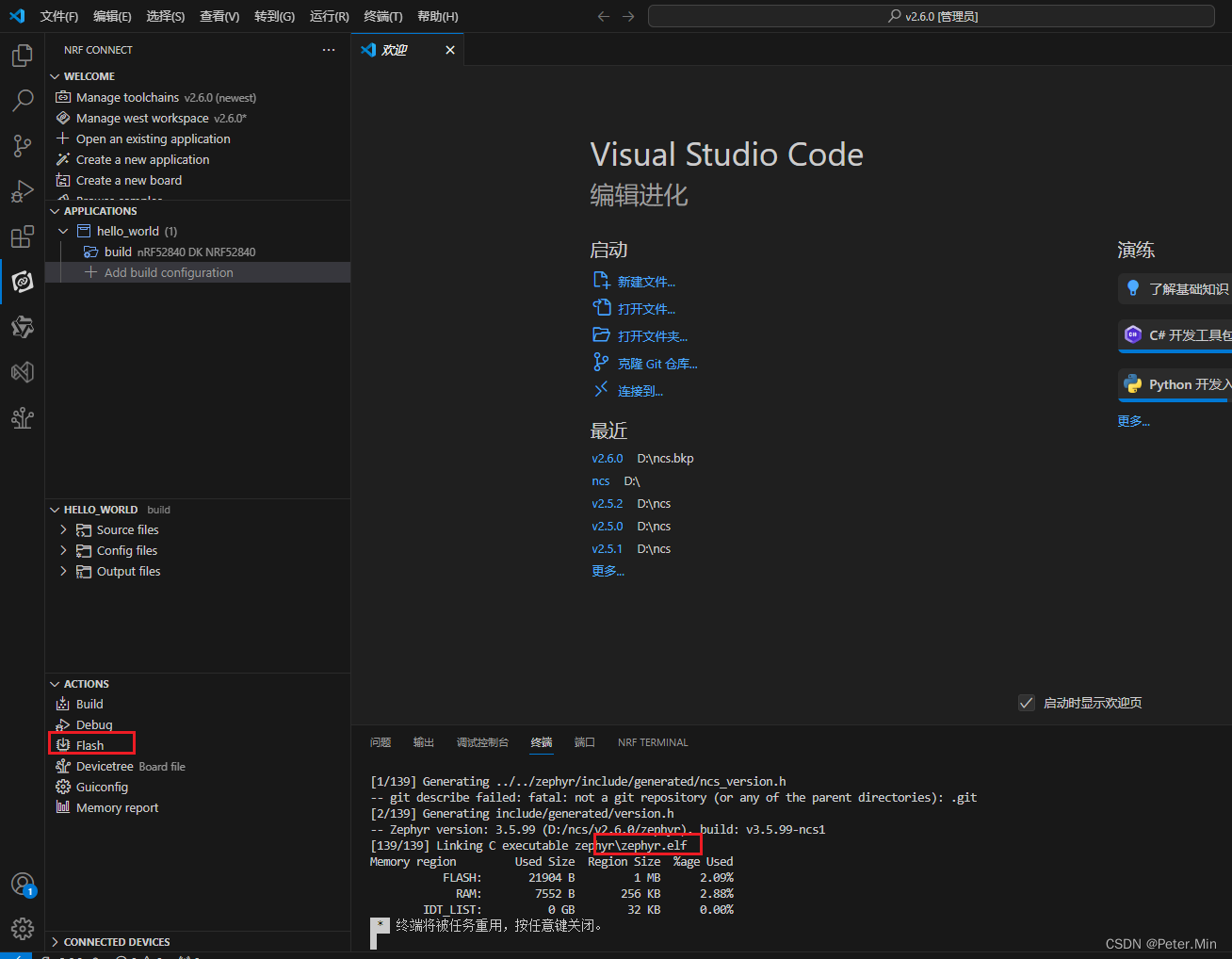1232x959 pixels.
Task: Collapse the APPLICATIONS section
Action: tap(55, 211)
